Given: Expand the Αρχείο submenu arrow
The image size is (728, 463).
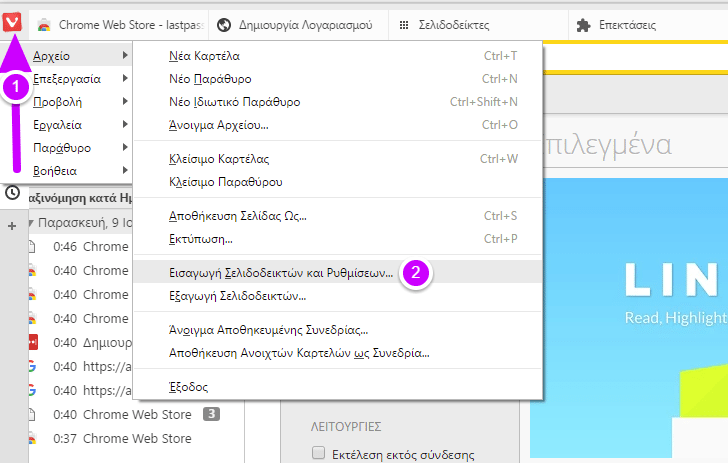Looking at the screenshot, I should (125, 55).
